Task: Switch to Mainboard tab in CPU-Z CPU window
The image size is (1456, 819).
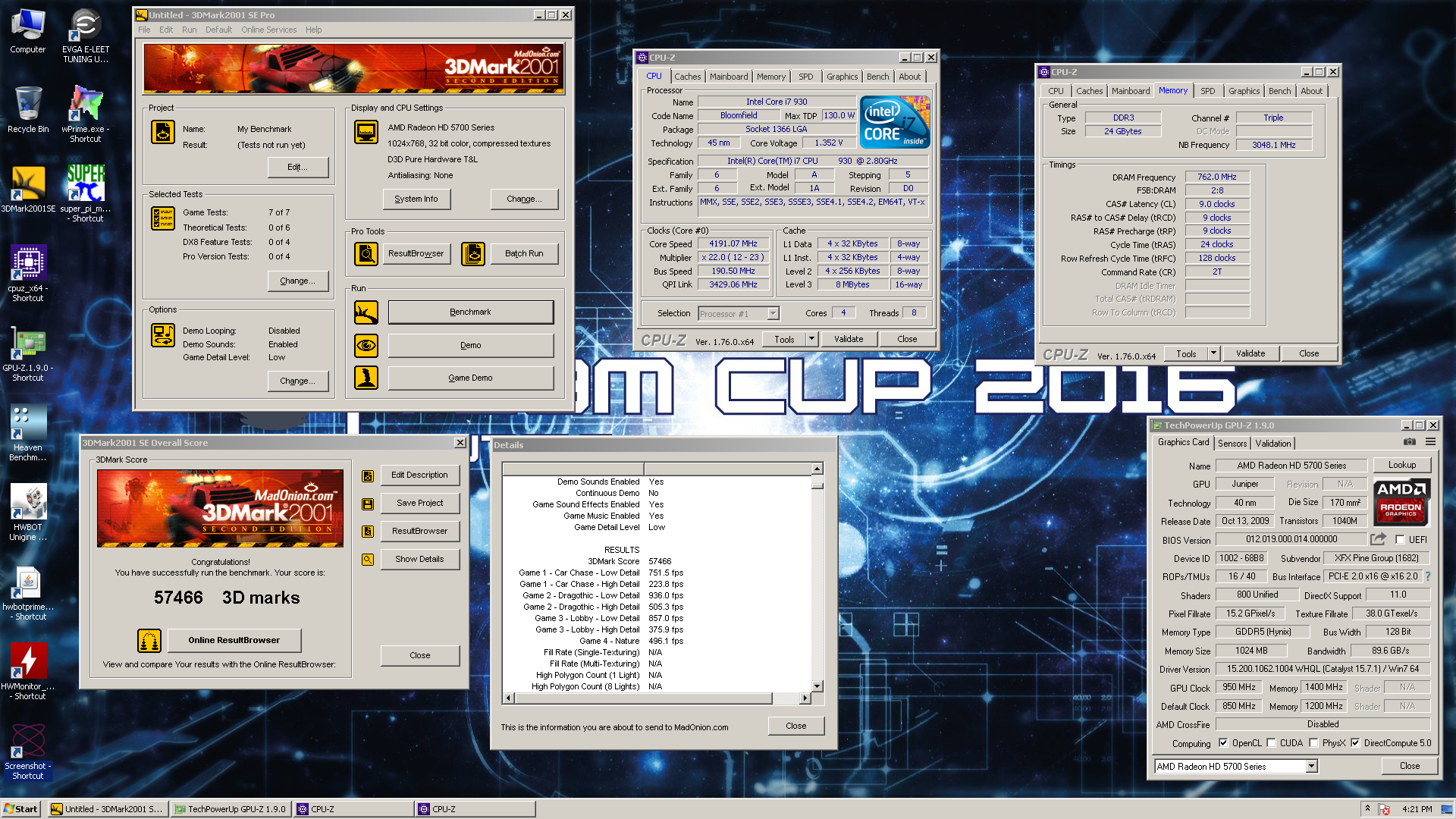Action: tap(729, 77)
